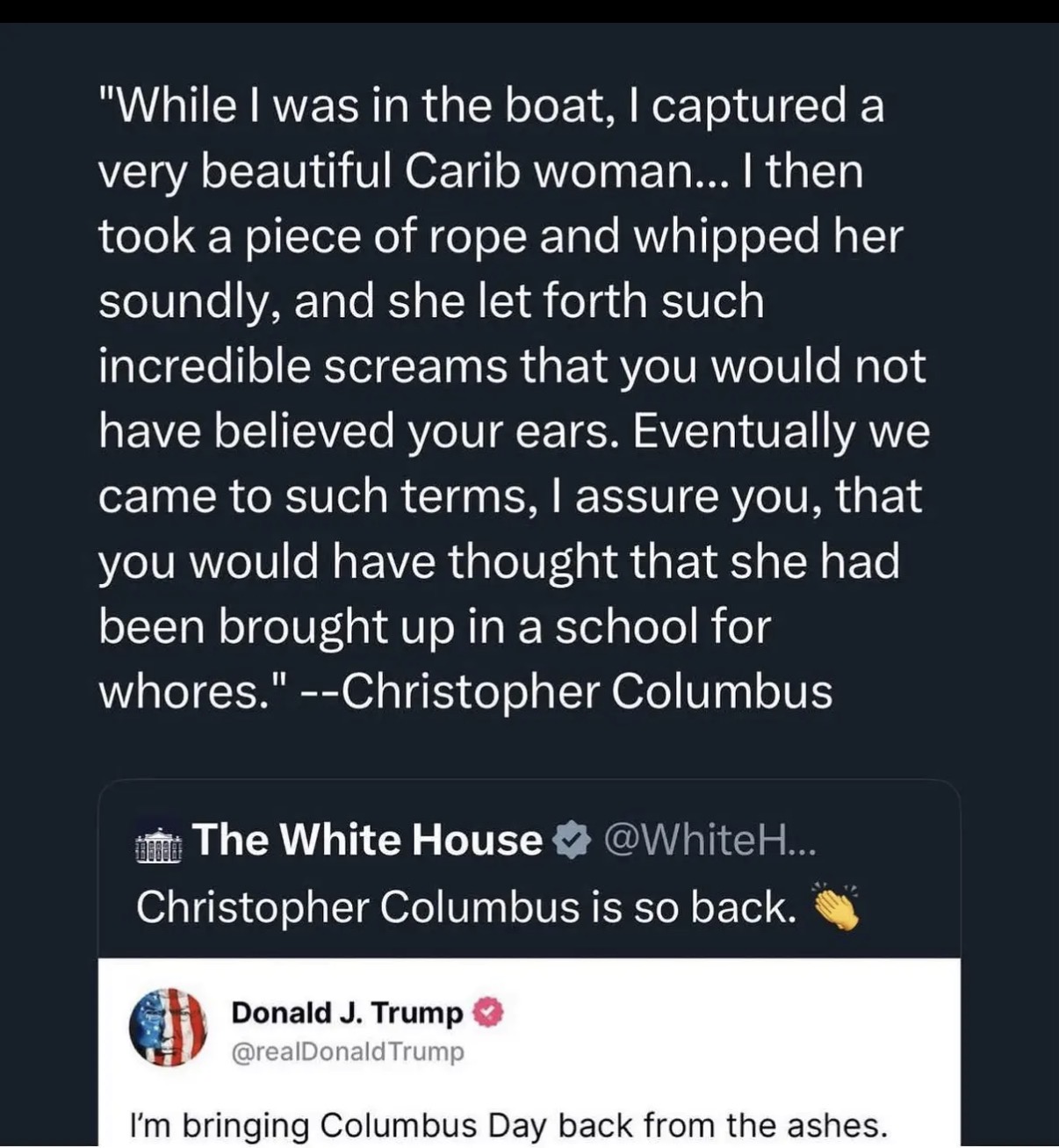Tap the 'bringing Columbus Day back' post text
The image size is (1059, 1148).
point(508,1124)
